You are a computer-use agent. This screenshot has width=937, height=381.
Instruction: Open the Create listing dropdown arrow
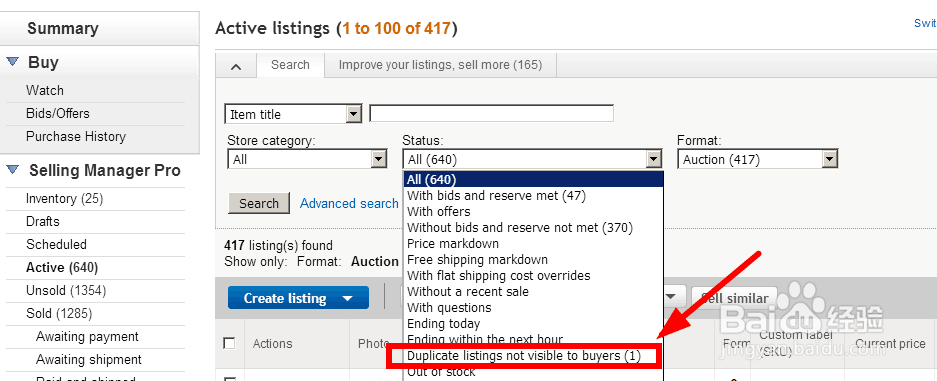[x=347, y=299]
